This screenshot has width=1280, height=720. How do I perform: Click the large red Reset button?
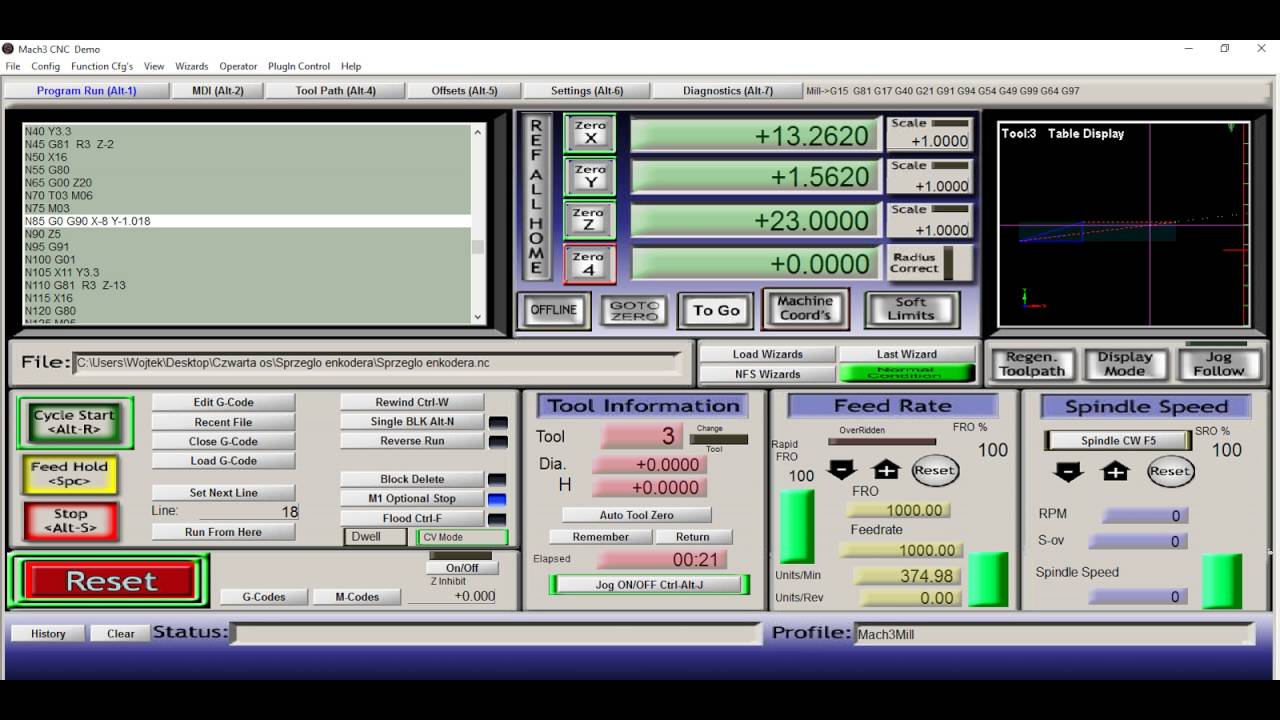coord(110,581)
